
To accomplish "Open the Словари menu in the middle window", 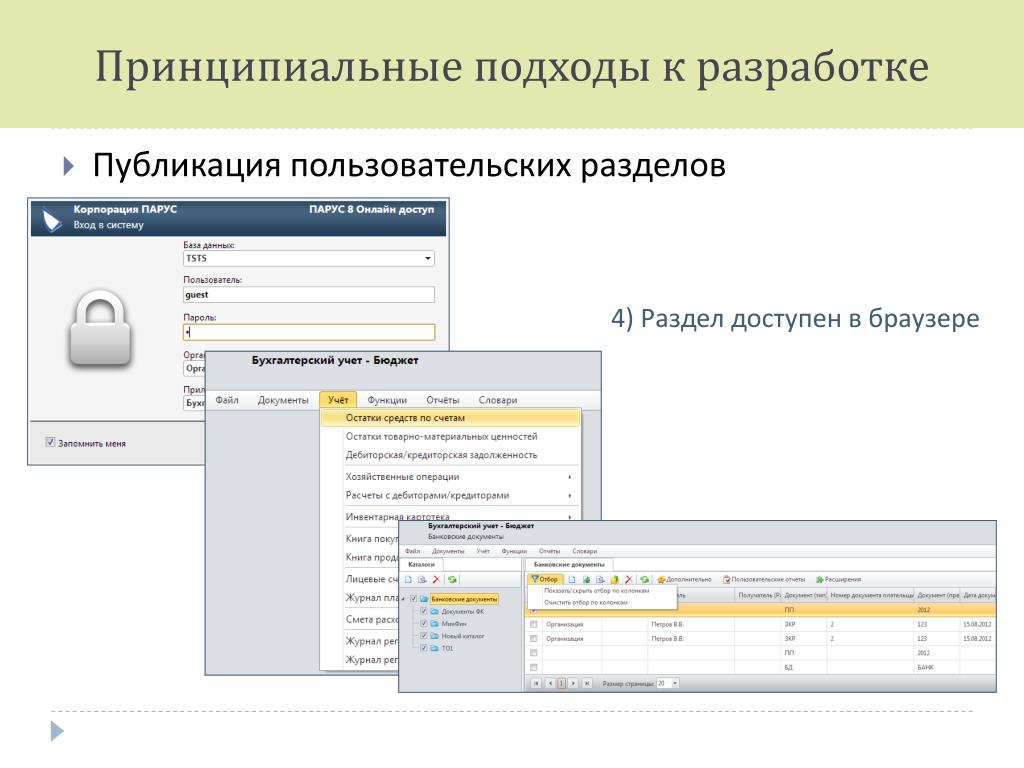I will [498, 400].
